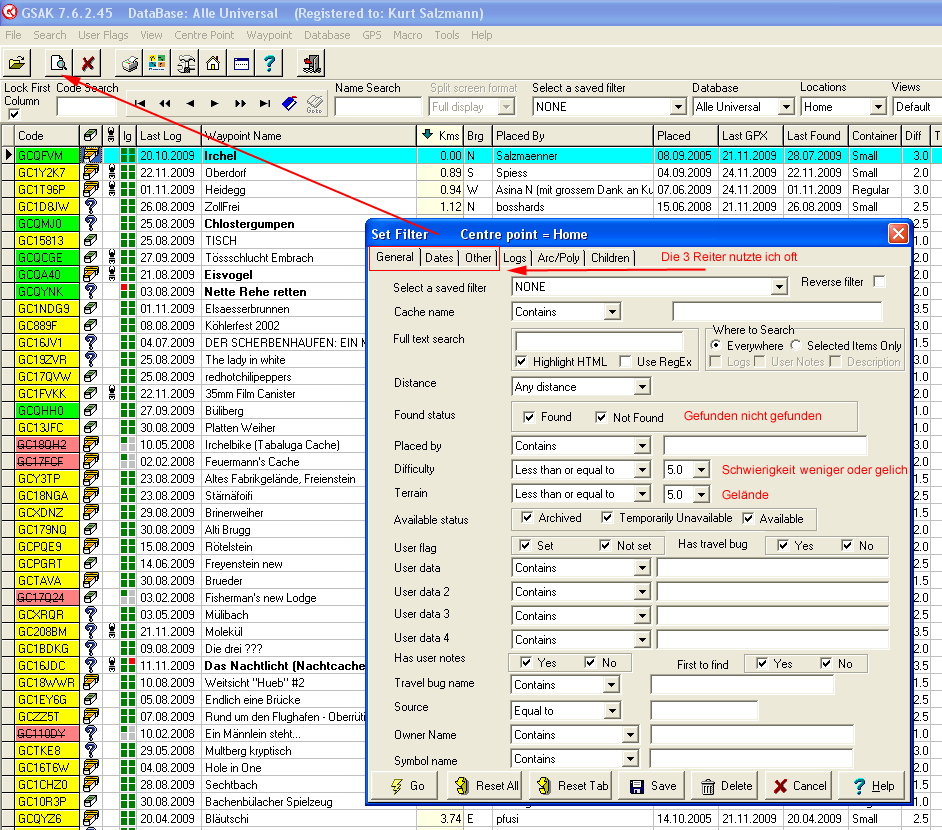This screenshot has height=830, width=942.
Task: Uncheck Highlight HTML
Action: (521, 362)
